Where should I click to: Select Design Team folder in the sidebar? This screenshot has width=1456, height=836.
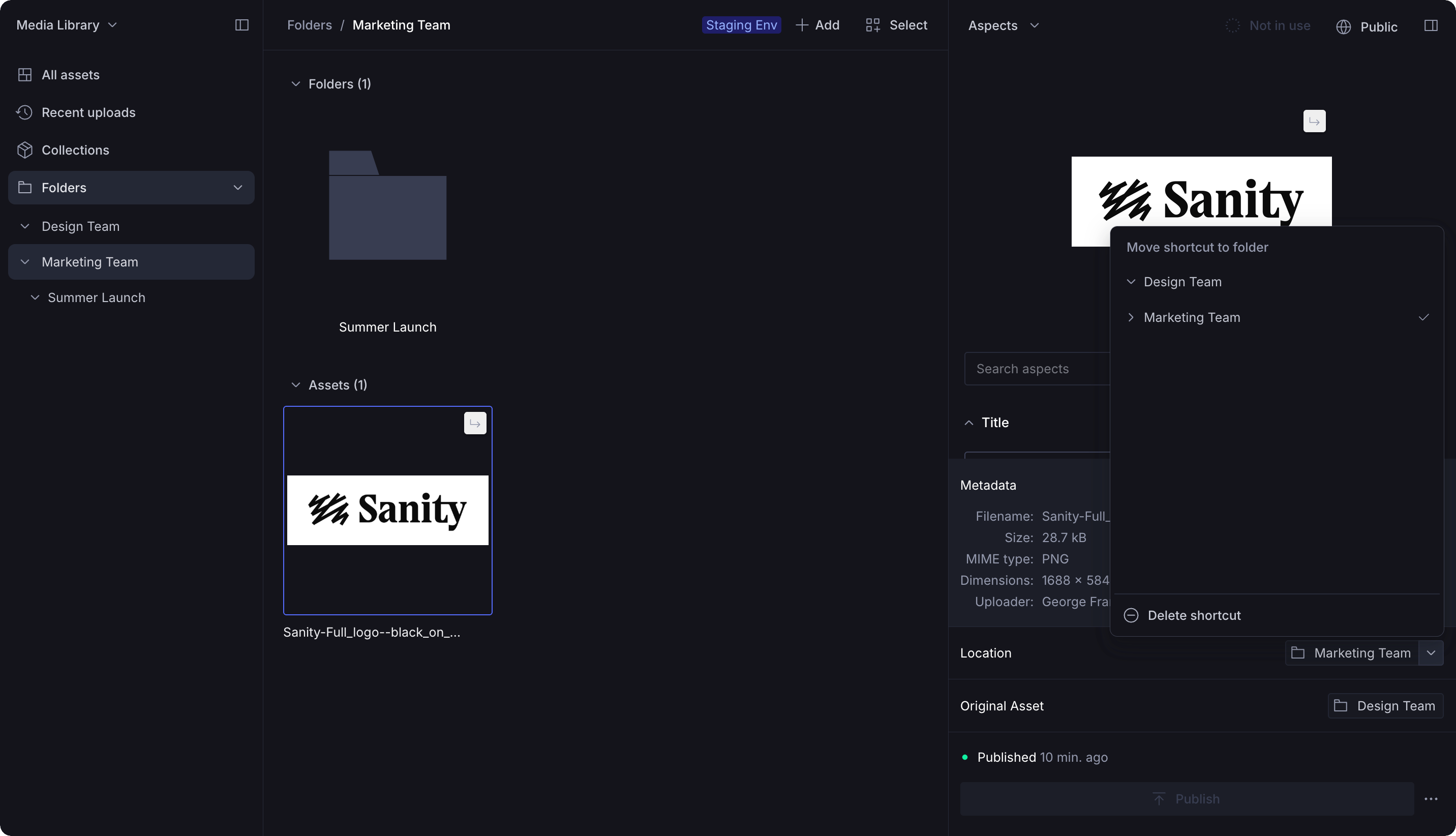pos(132,226)
